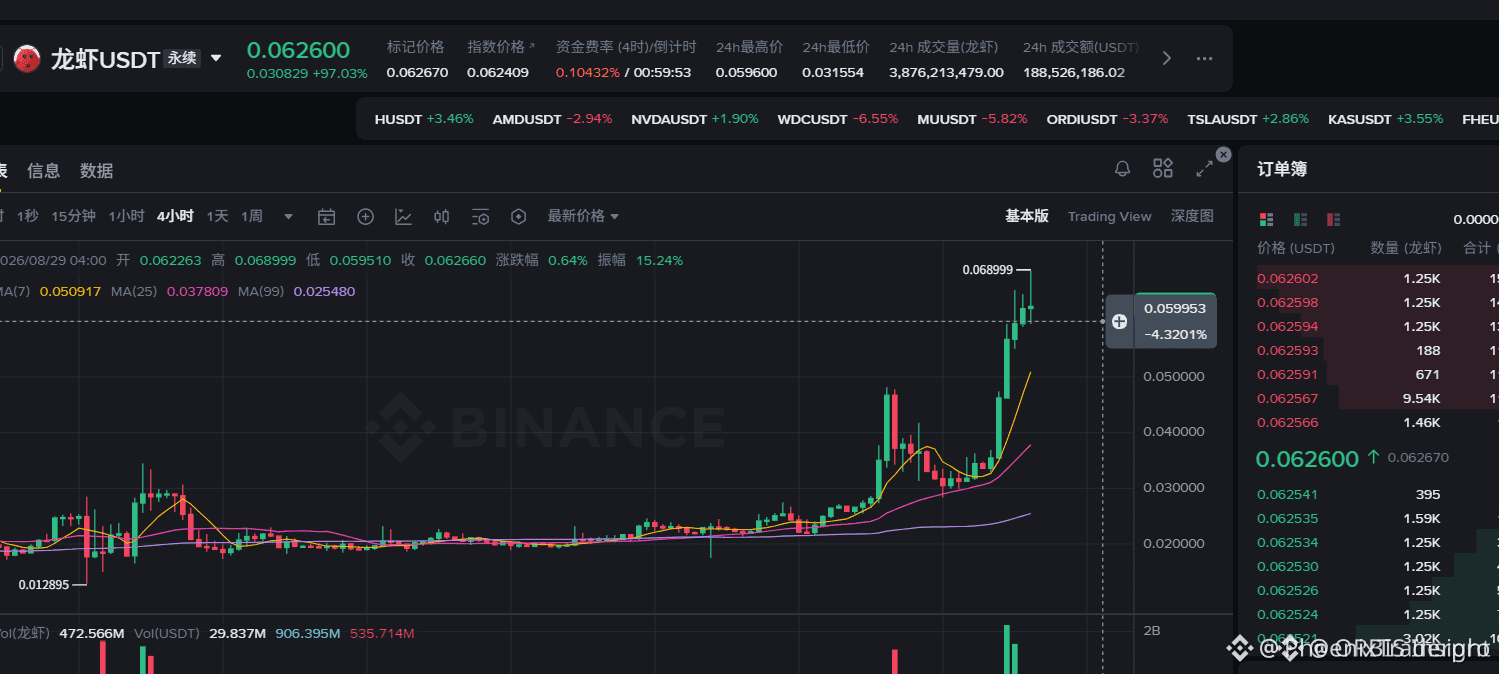Click bid price 0.062524 in order book
Screen dimensions: 1499x674
point(1287,615)
